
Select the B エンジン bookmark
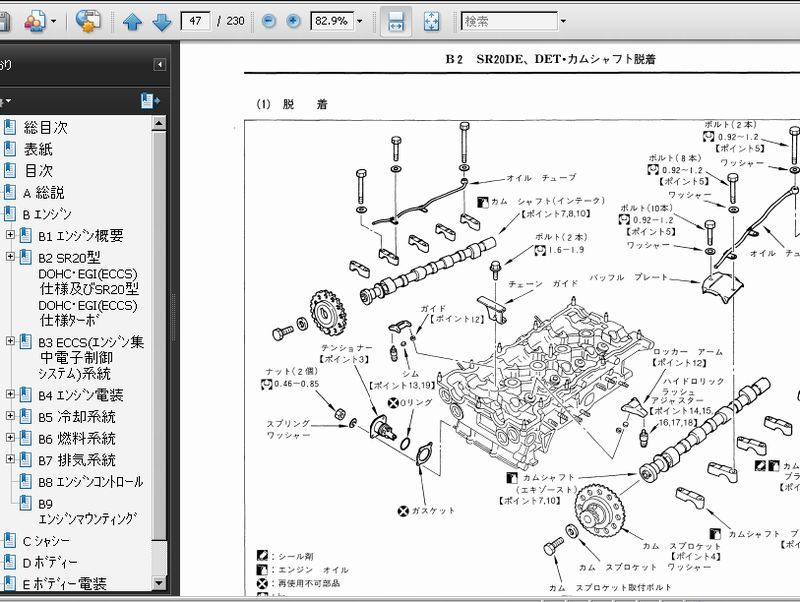(47, 214)
